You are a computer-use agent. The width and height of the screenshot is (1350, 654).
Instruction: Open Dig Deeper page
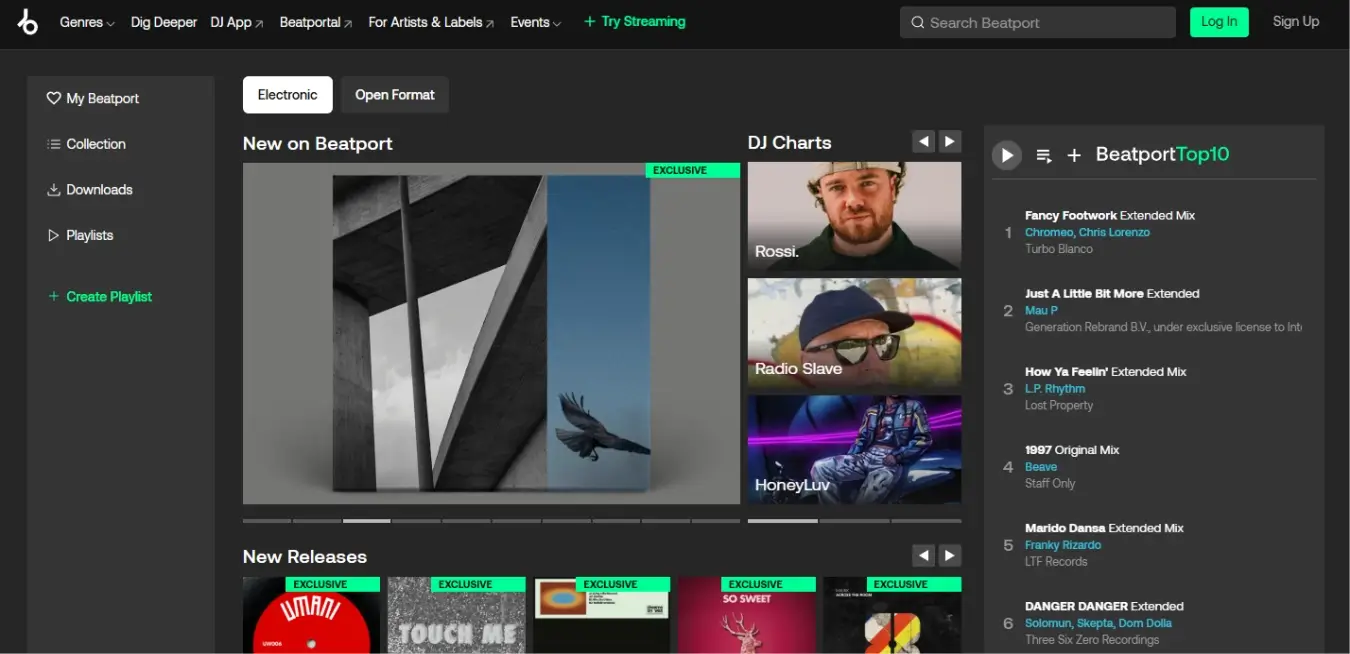coord(164,22)
